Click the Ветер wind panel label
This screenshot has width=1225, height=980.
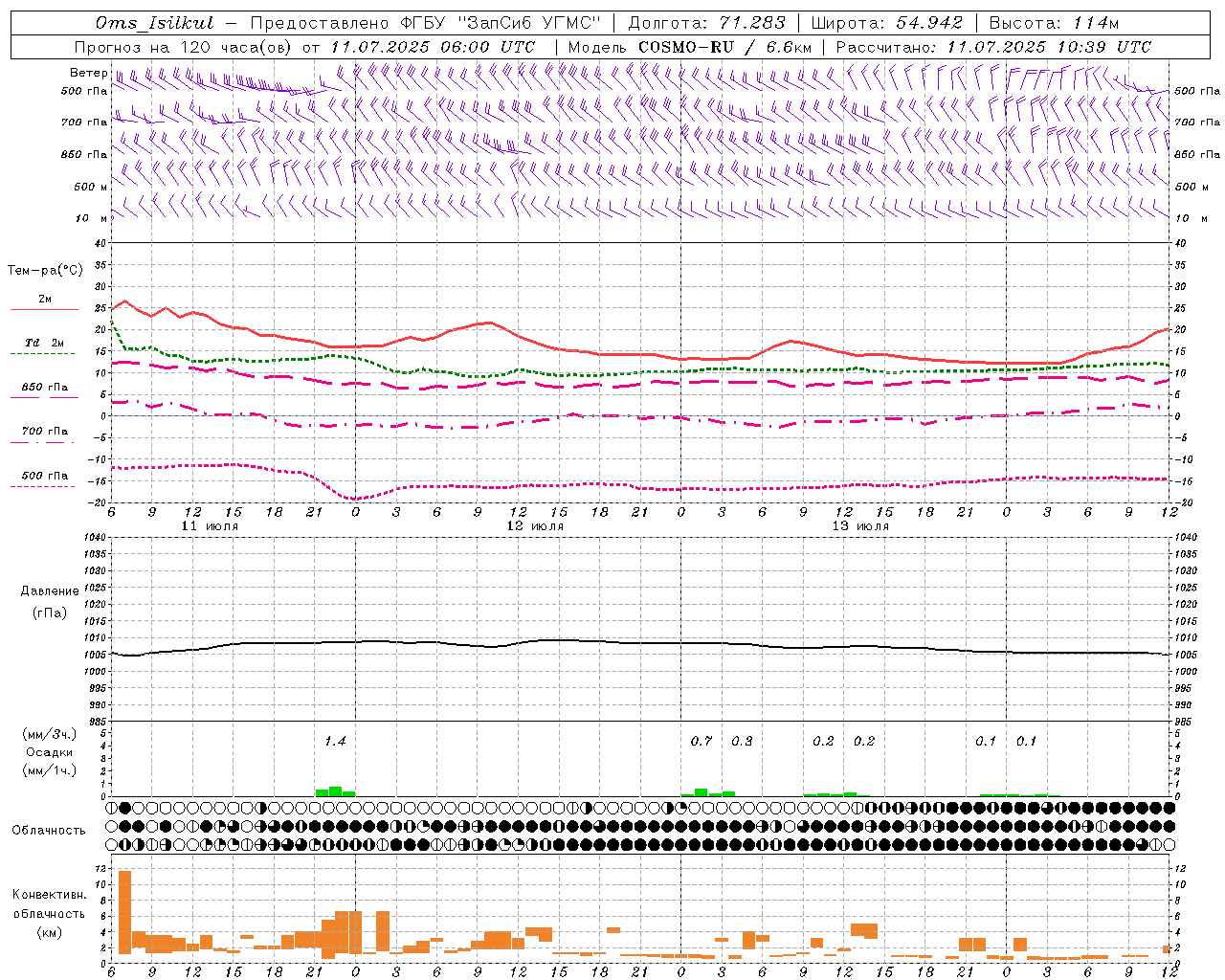88,73
